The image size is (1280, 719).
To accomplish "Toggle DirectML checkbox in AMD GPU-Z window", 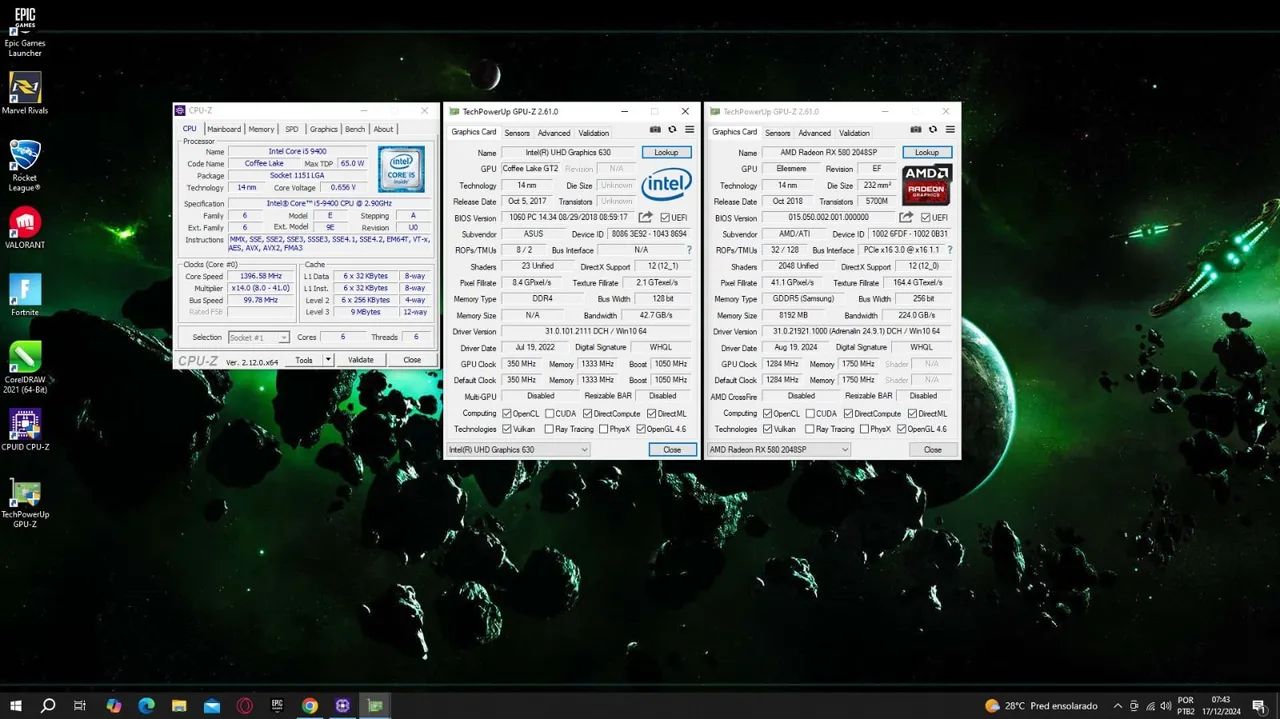I will 911,413.
